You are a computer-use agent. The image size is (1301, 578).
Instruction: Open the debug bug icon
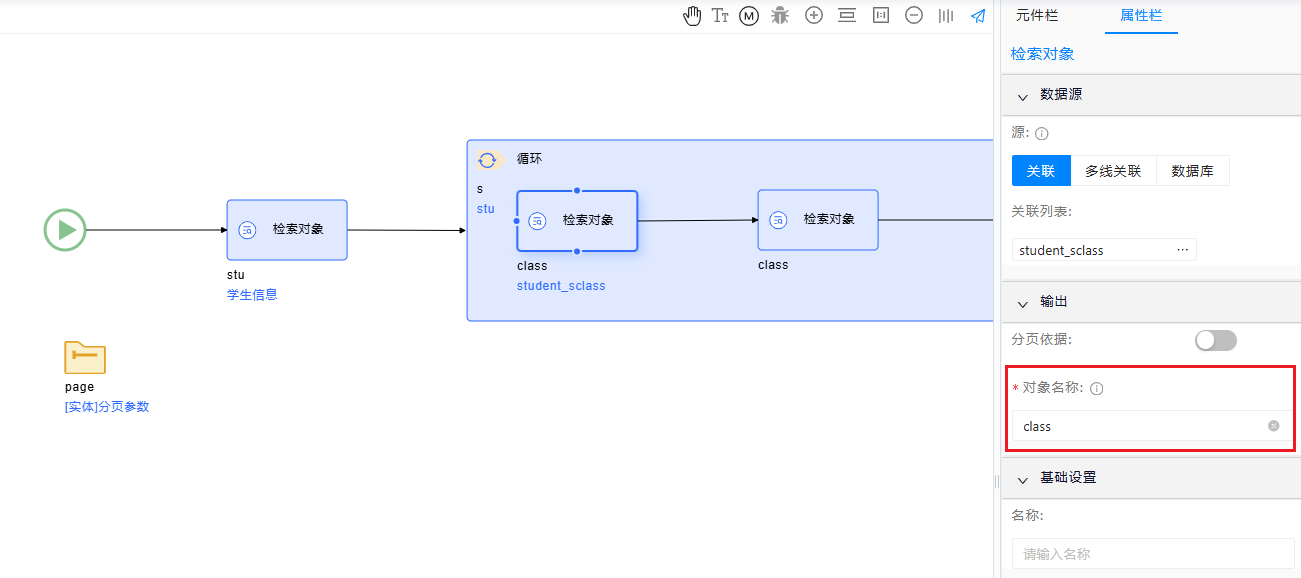tap(780, 16)
